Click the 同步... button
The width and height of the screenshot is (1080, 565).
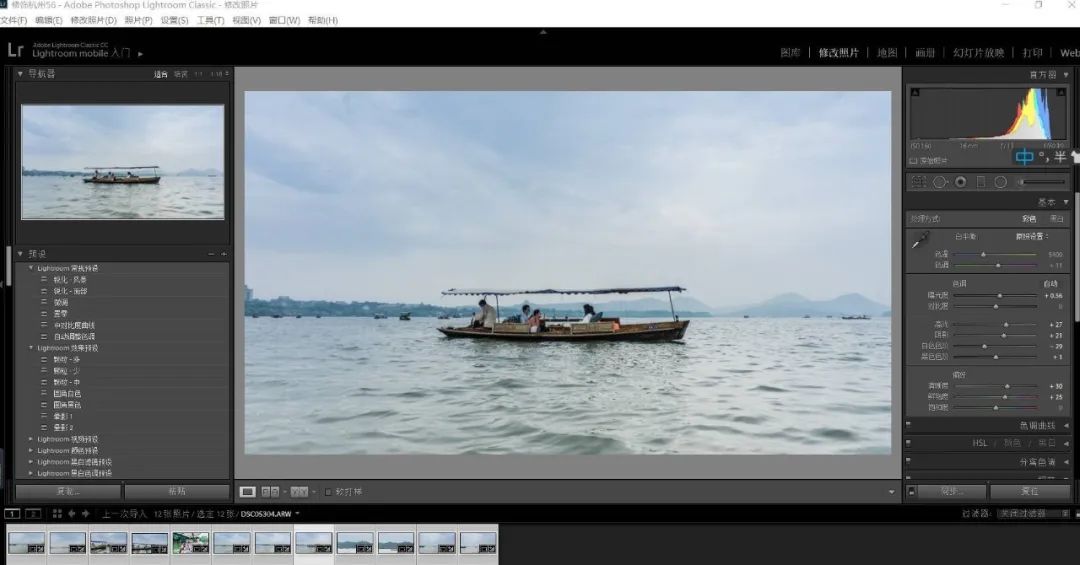(x=952, y=491)
